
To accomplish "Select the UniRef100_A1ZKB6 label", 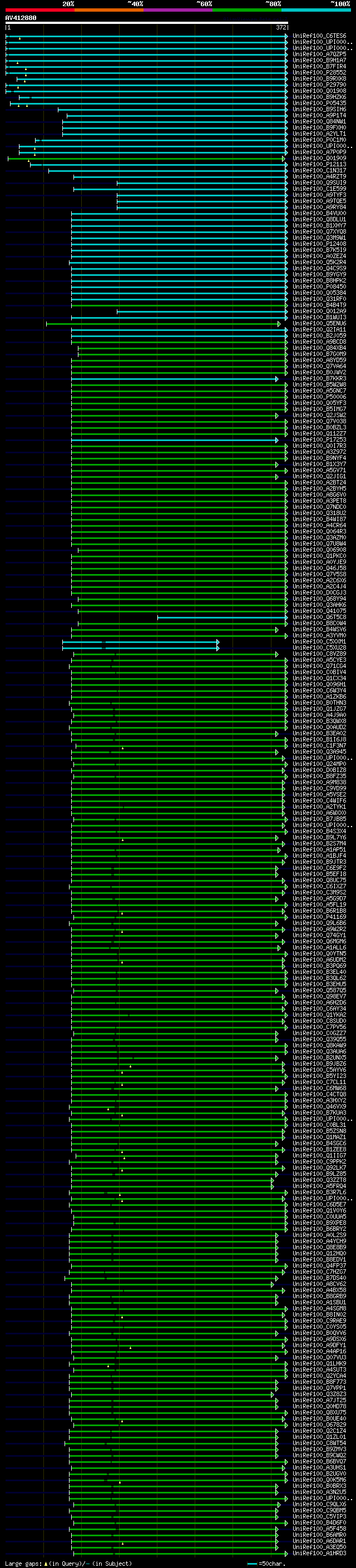I will (x=319, y=696).
